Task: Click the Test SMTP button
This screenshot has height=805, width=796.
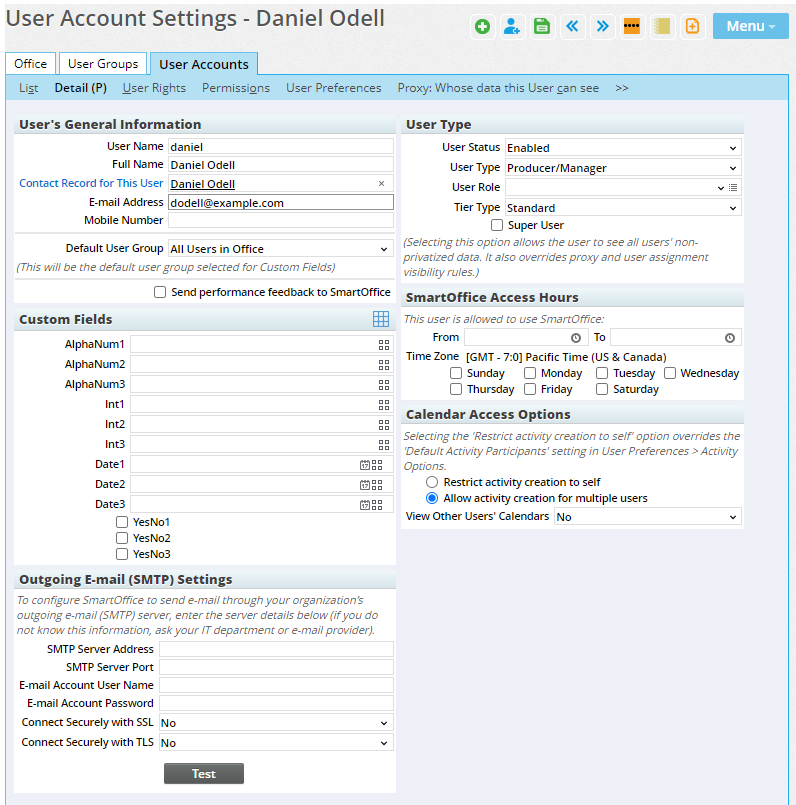Action: tap(204, 774)
